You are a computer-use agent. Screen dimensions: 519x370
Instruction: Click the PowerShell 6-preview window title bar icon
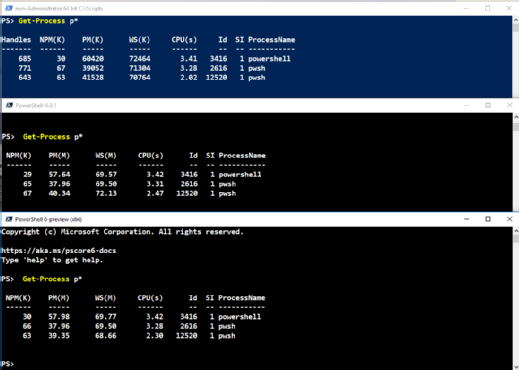tap(9, 219)
